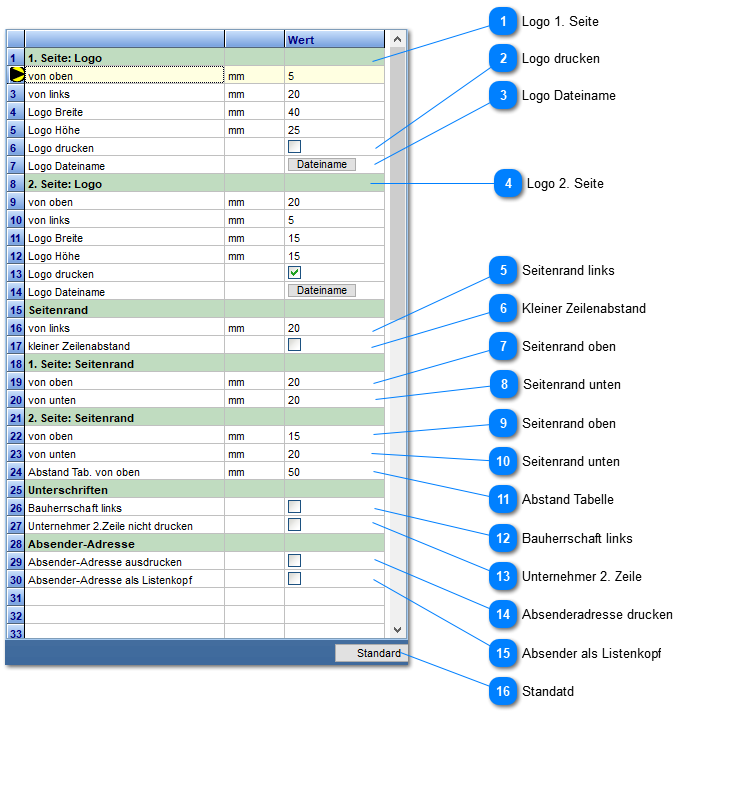The height and width of the screenshot is (791, 734).
Task: Select value 20 in row 9 von oben
Action: pyautogui.click(x=334, y=202)
